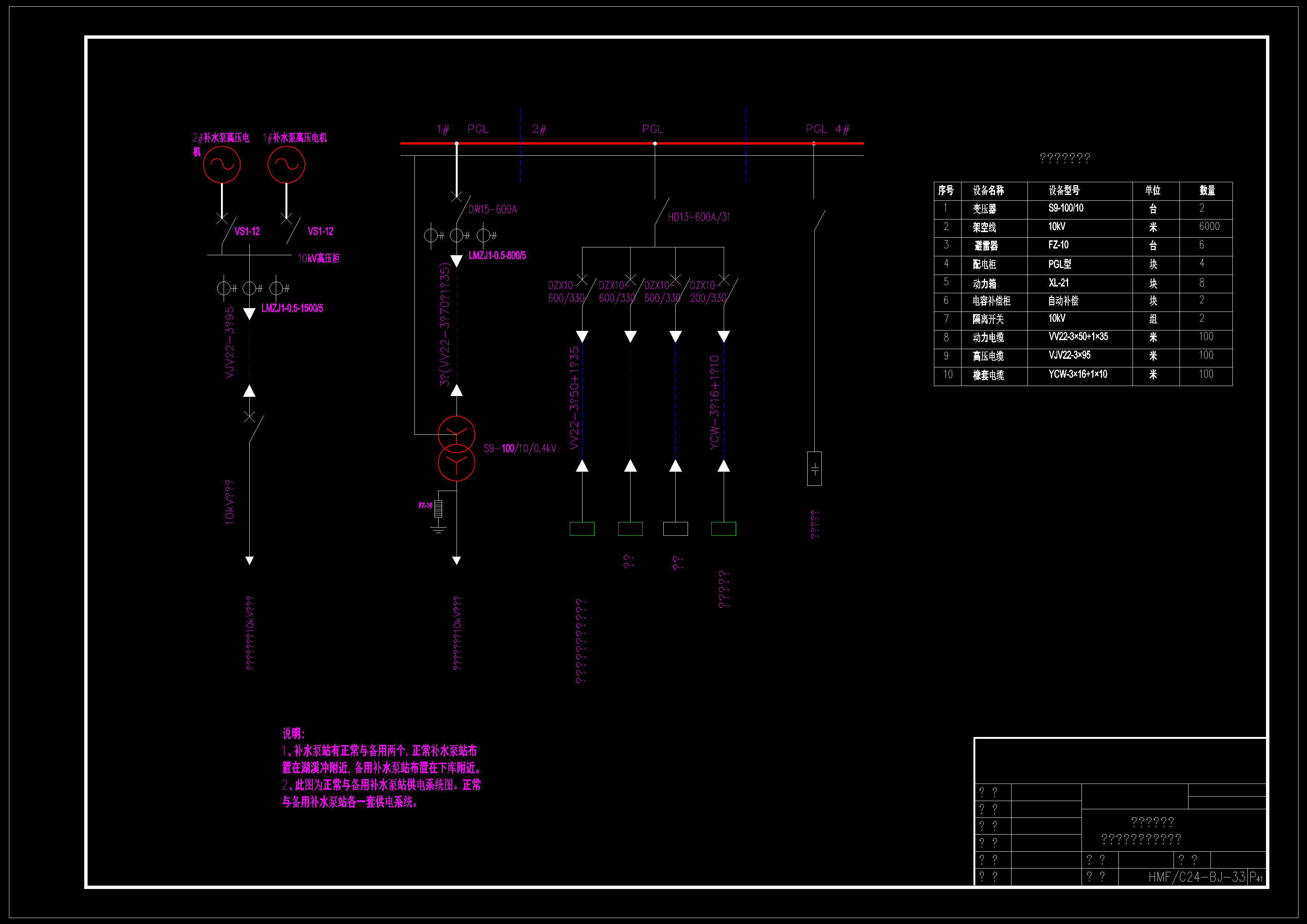This screenshot has height=924, width=1307.
Task: Click the "HD13-600A/31" switch label
Action: [699, 217]
